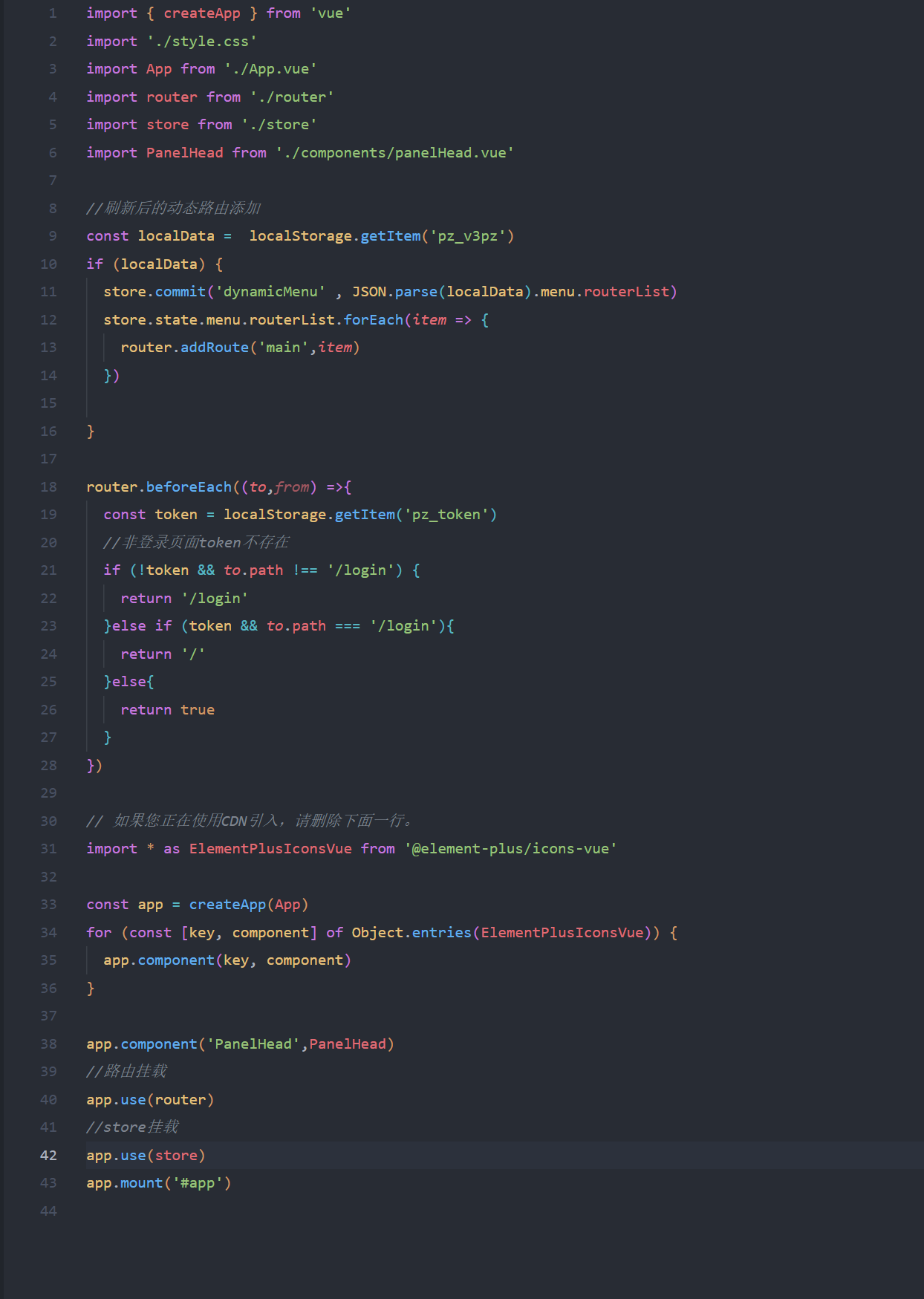The image size is (924, 1299).
Task: Click line number 18 in the gutter
Action: (x=48, y=486)
